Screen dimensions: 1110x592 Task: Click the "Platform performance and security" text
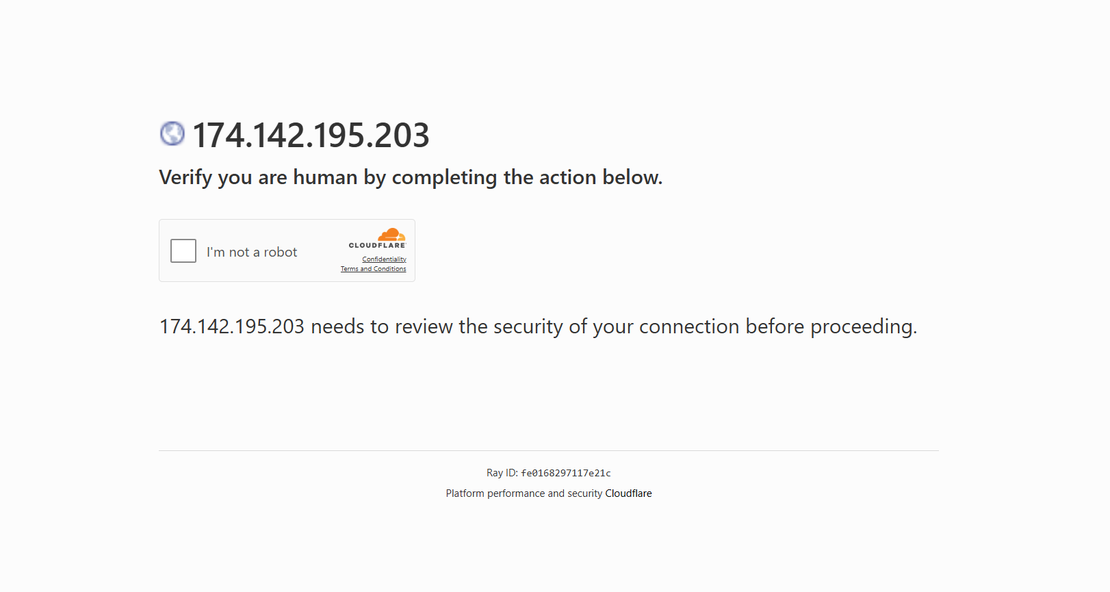pos(524,493)
